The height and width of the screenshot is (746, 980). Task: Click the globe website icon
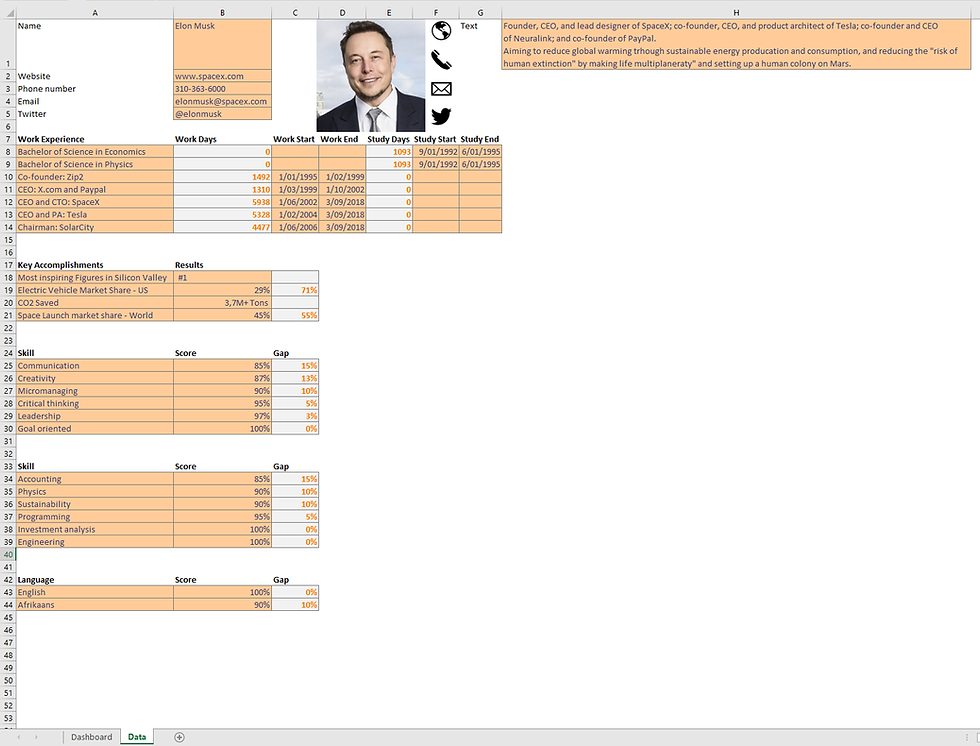(441, 30)
